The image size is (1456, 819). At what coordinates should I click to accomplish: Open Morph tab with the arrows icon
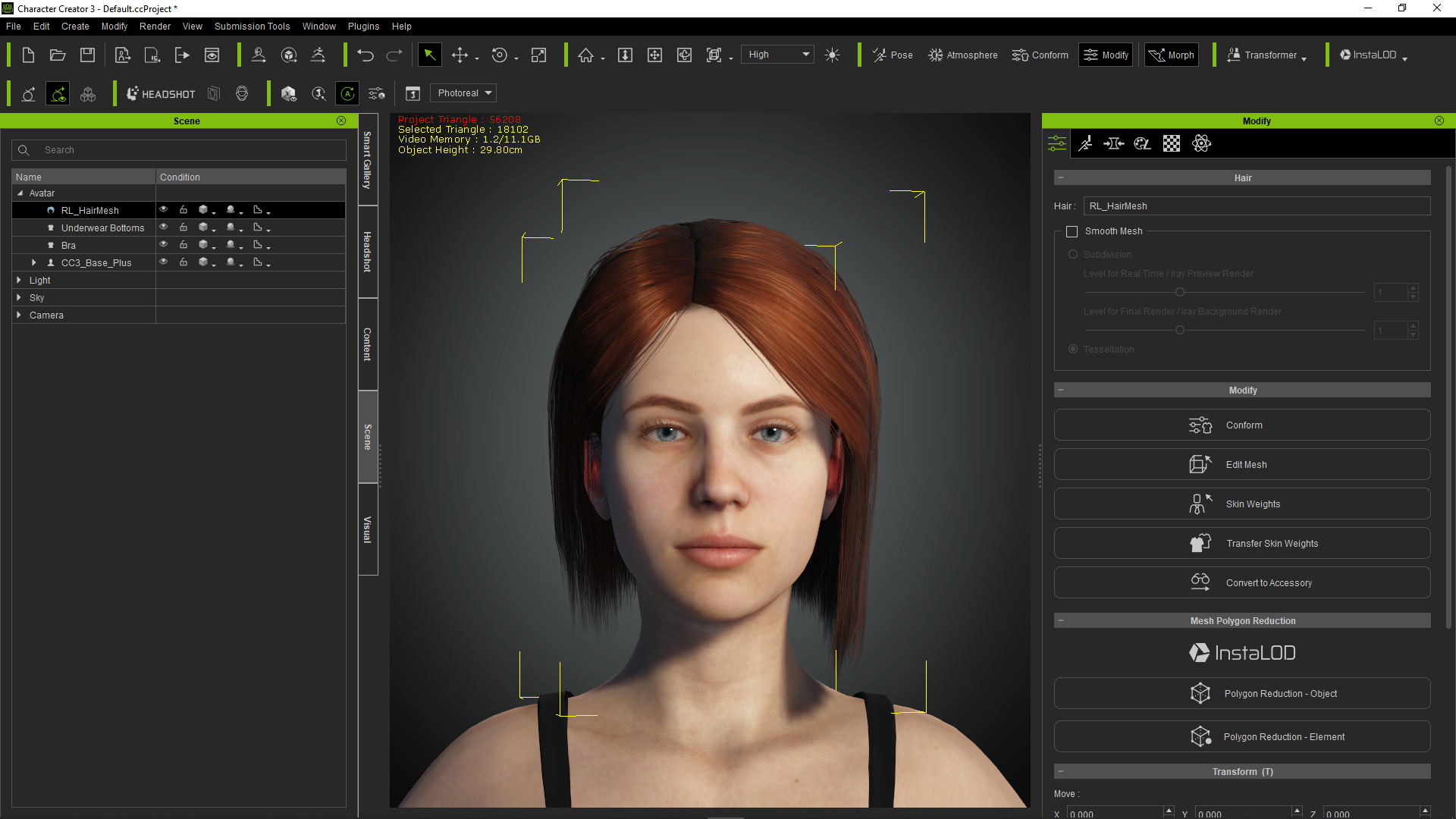[1114, 143]
